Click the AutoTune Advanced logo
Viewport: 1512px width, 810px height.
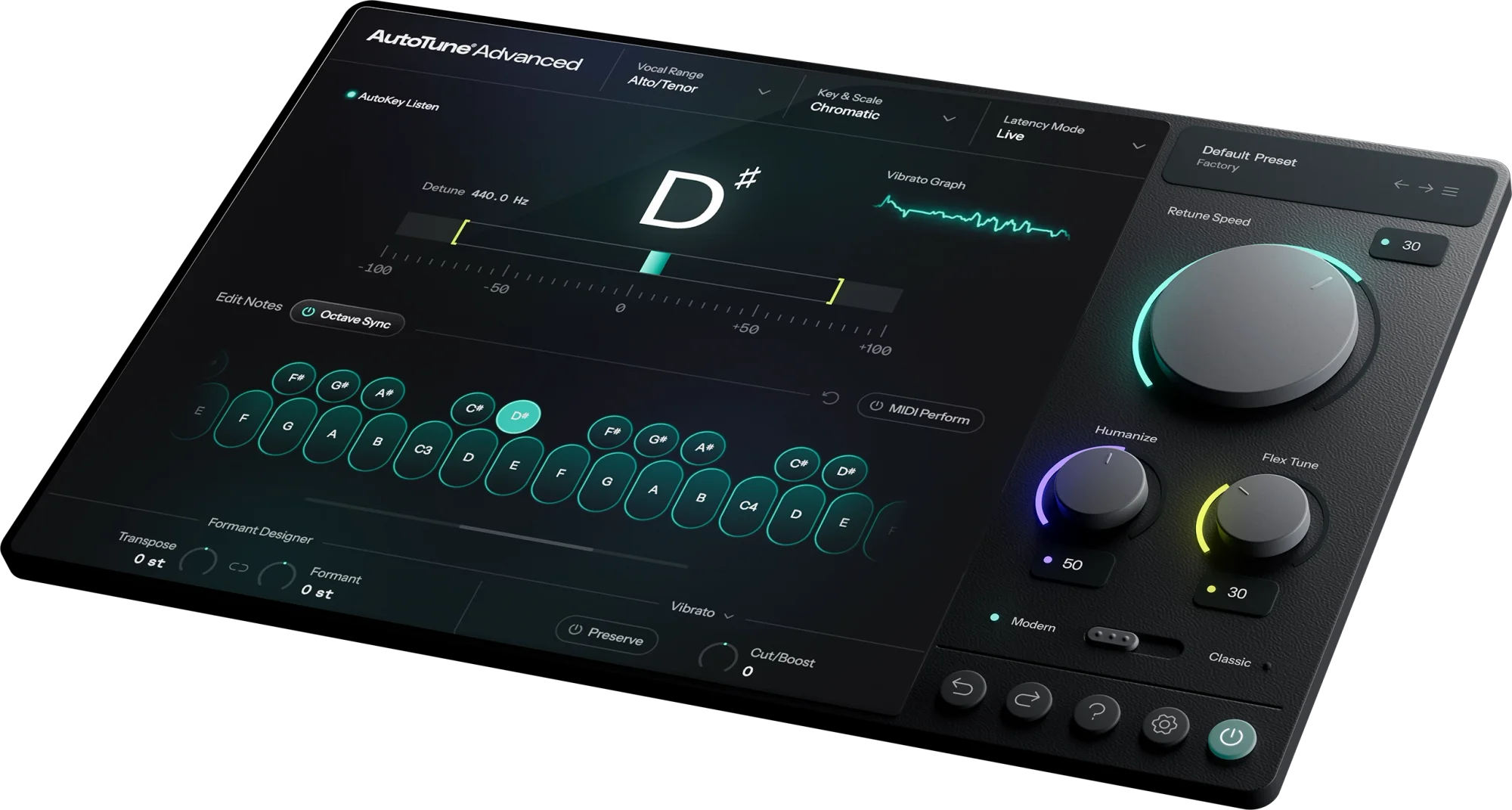(474, 51)
